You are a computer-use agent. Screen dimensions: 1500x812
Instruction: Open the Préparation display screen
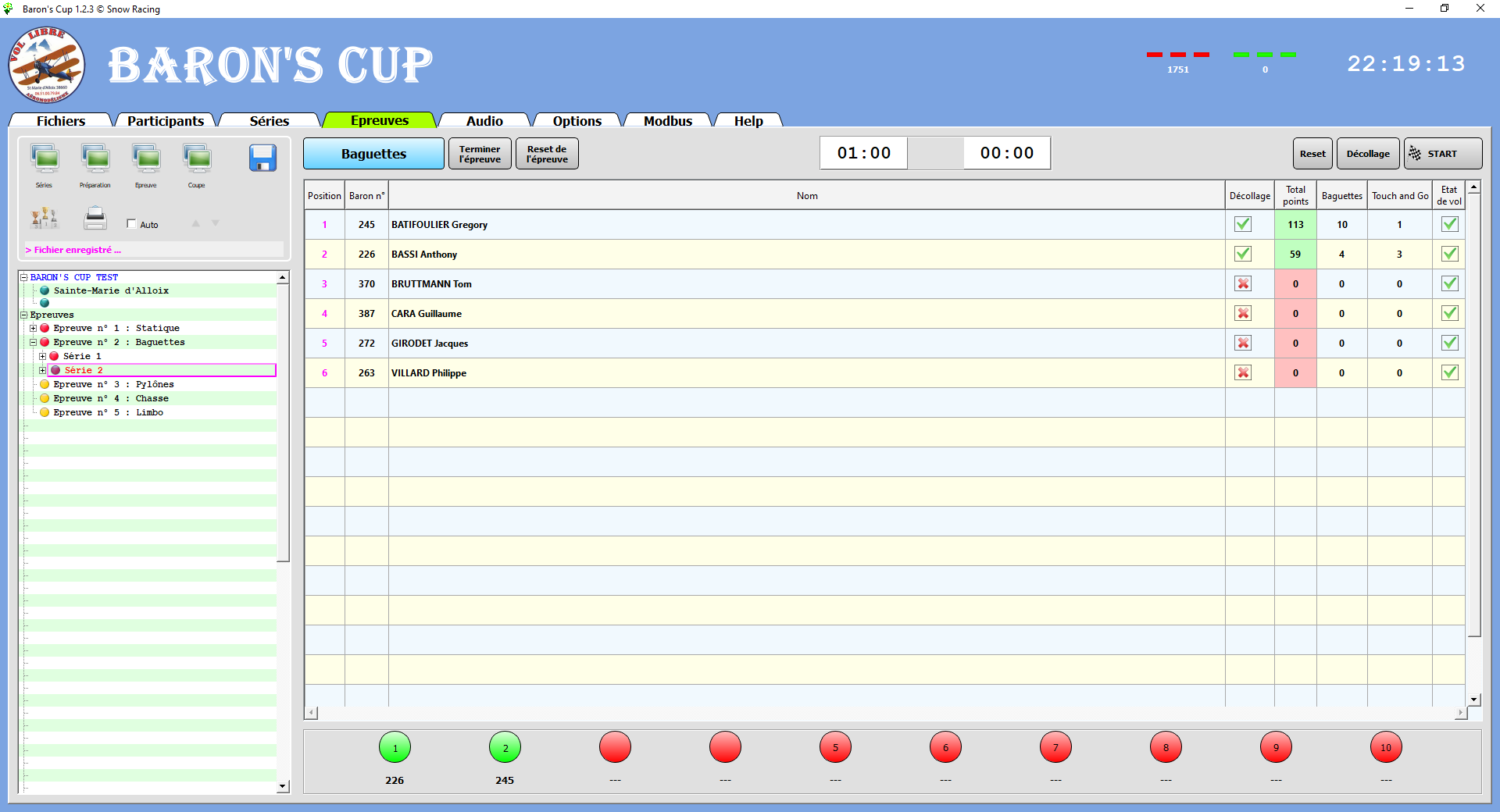pyautogui.click(x=95, y=160)
